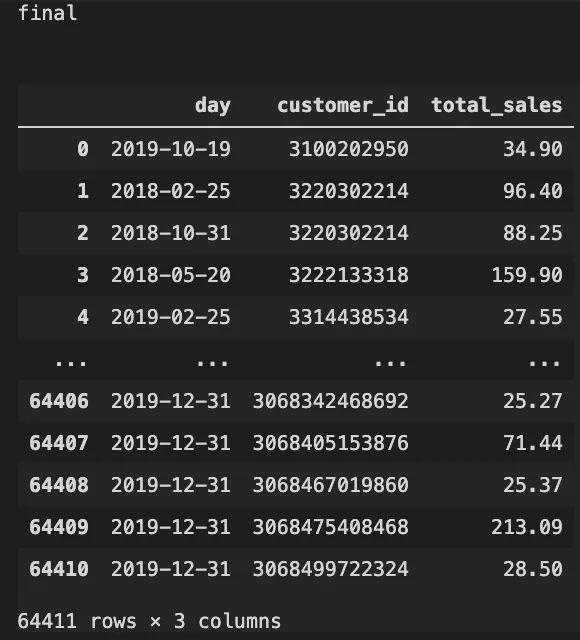
Task: Click total sales value 96.40
Action: (533, 191)
